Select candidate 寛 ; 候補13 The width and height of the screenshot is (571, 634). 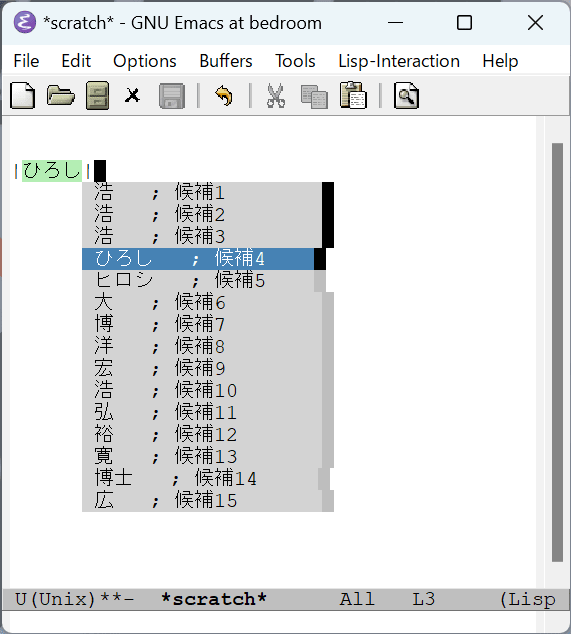[x=202, y=456]
